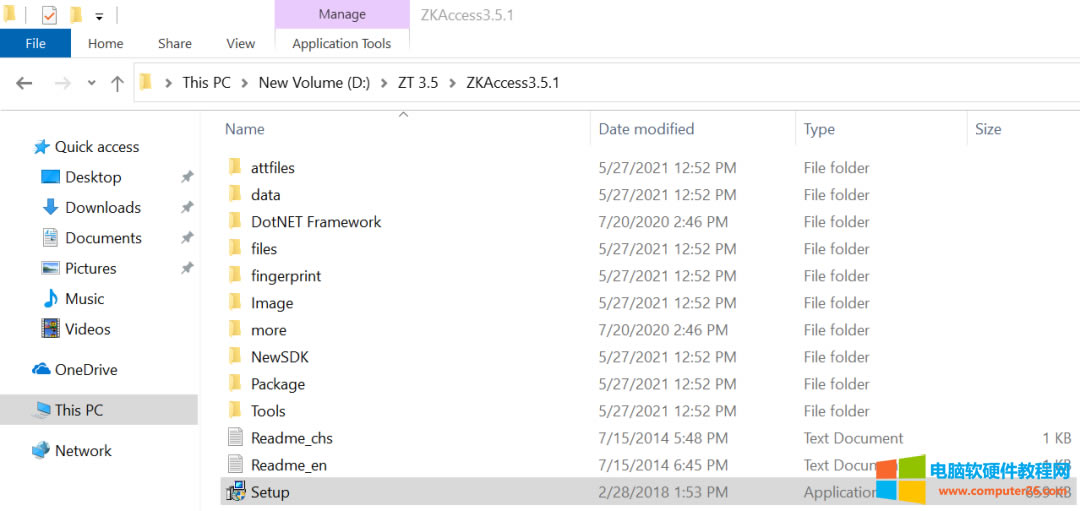Screen dimensions: 1080x511
Task: Click the OneDrive cloud icon
Action: [x=41, y=370]
